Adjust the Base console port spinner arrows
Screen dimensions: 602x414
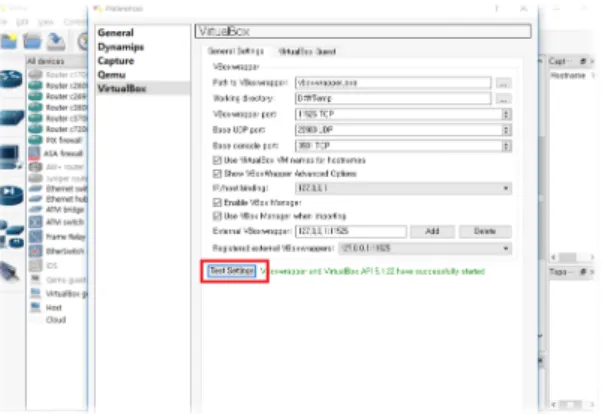506,146
